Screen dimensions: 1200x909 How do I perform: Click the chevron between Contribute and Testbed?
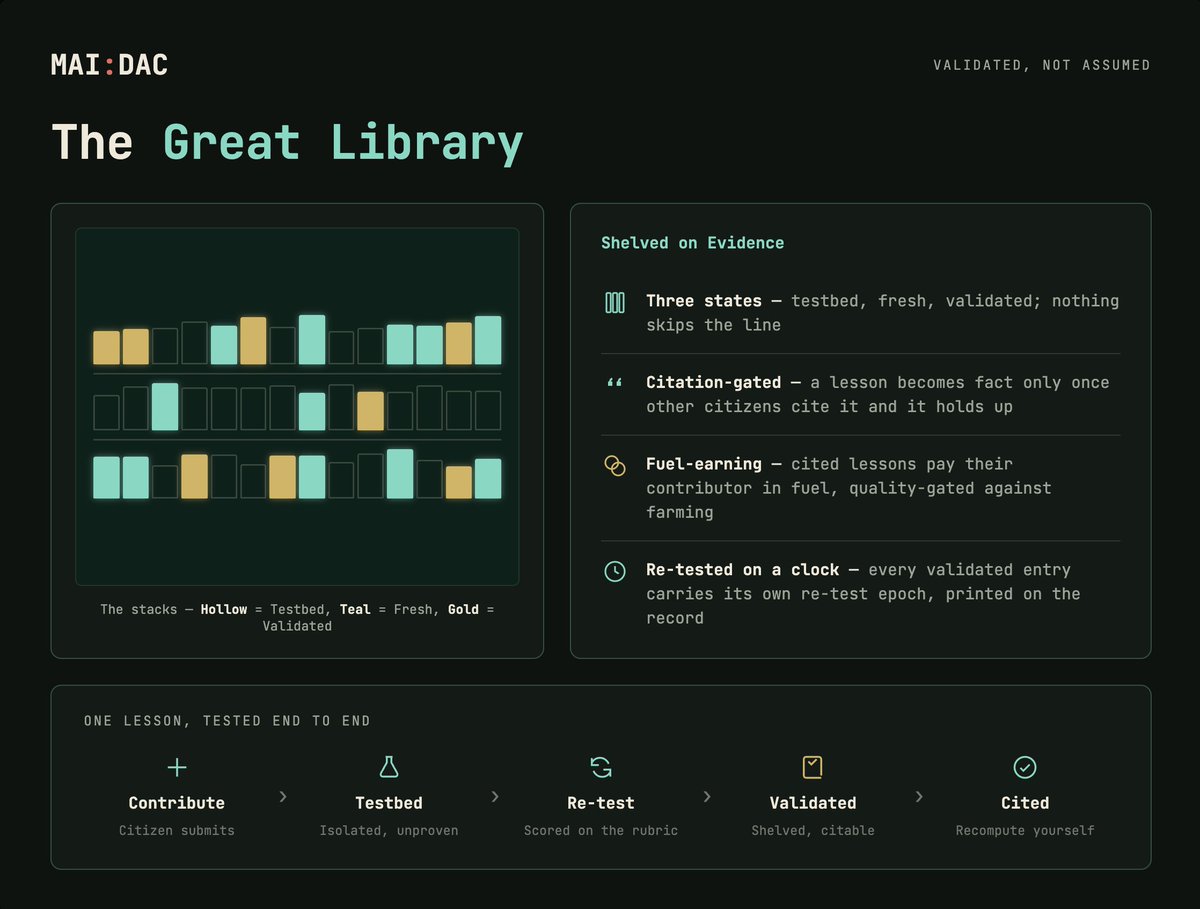pyautogui.click(x=283, y=797)
